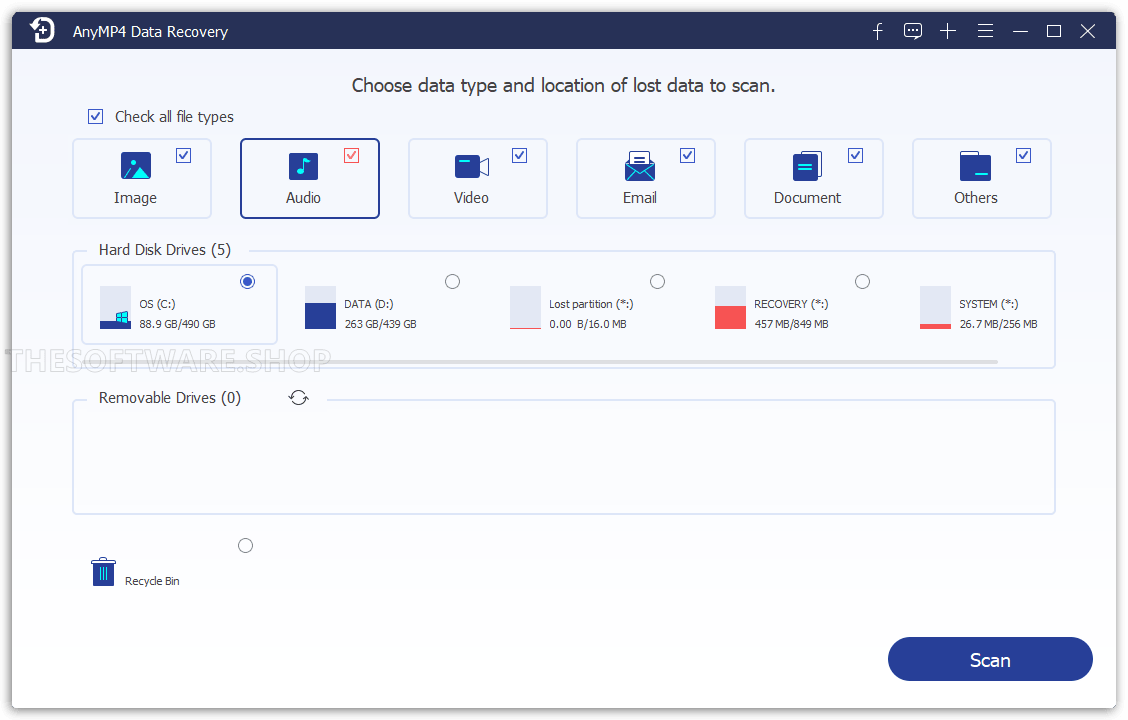Uncheck the Video file type checkbox

519,155
